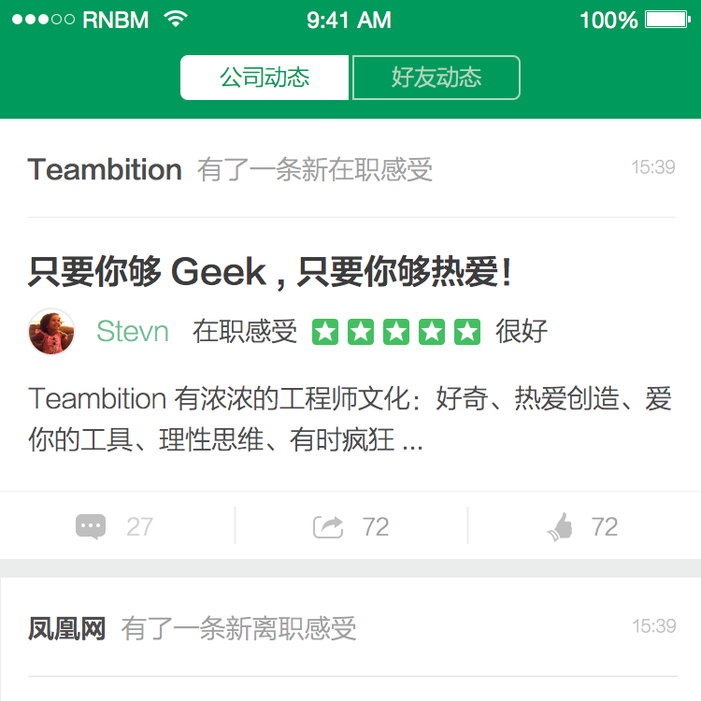Tap the comment count 27
The height and width of the screenshot is (701, 701).
[x=139, y=527]
